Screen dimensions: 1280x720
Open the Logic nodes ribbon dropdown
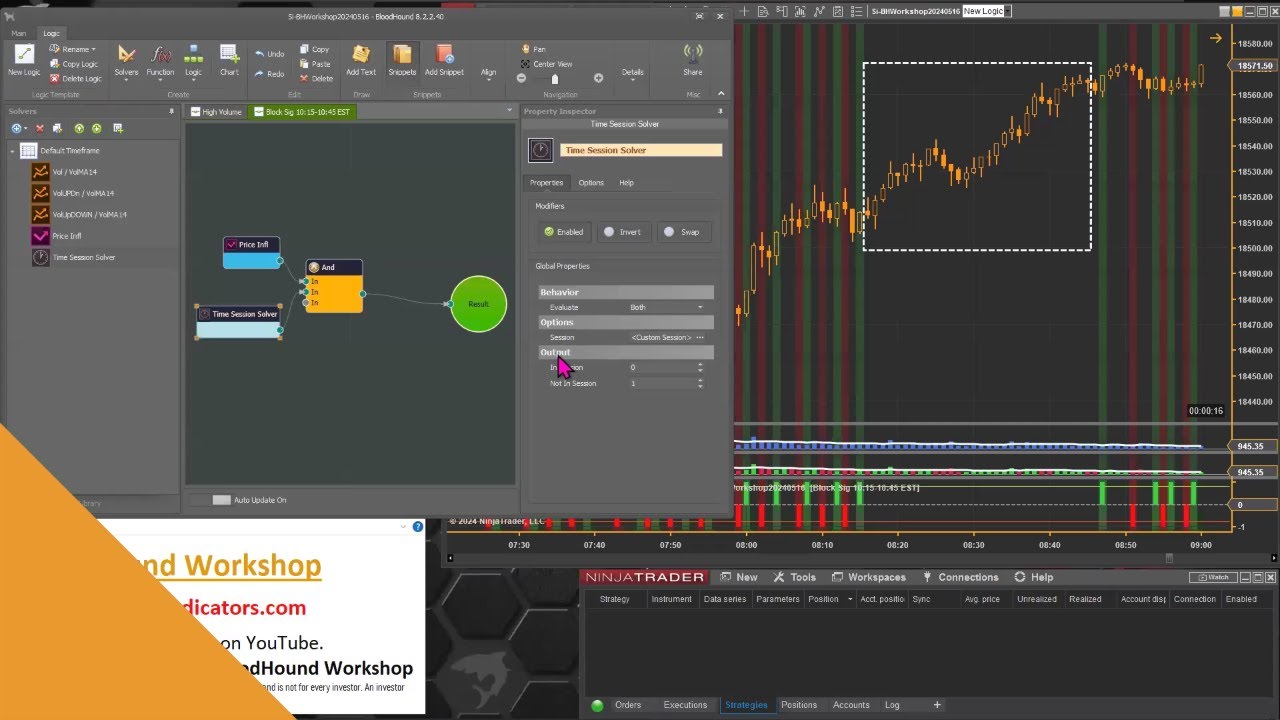[x=193, y=60]
